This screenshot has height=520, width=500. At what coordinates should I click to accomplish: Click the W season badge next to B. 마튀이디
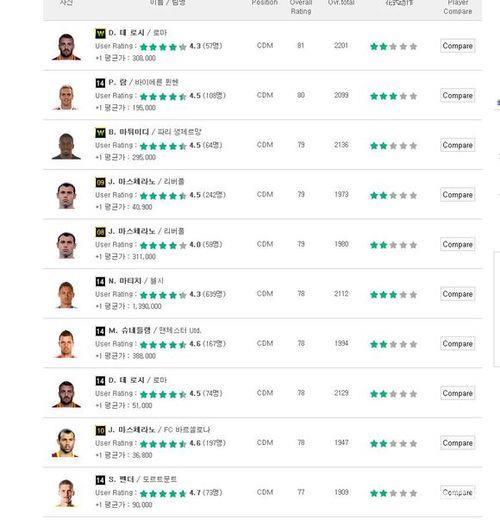point(100,132)
